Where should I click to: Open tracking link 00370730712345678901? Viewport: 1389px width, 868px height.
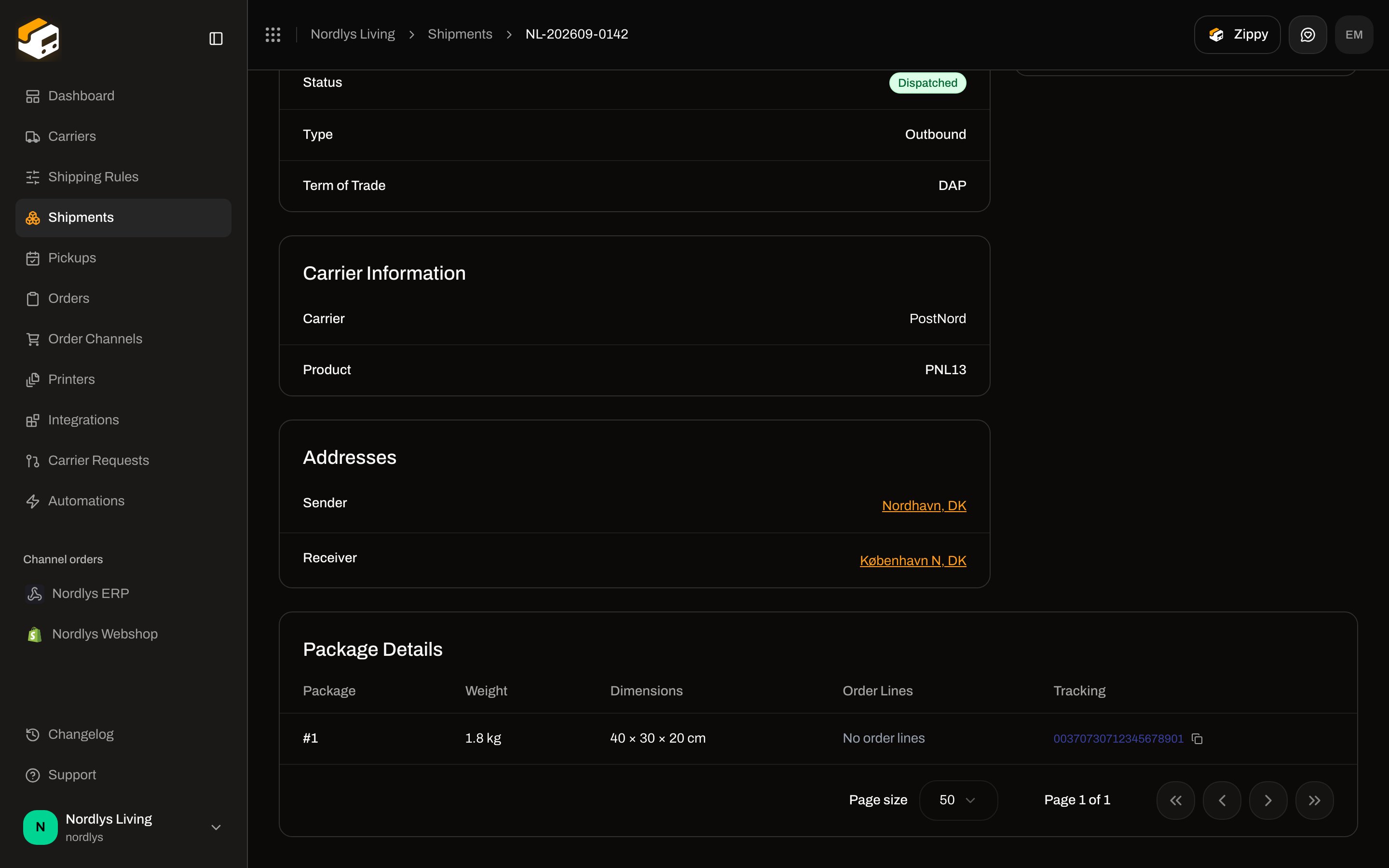coord(1118,739)
